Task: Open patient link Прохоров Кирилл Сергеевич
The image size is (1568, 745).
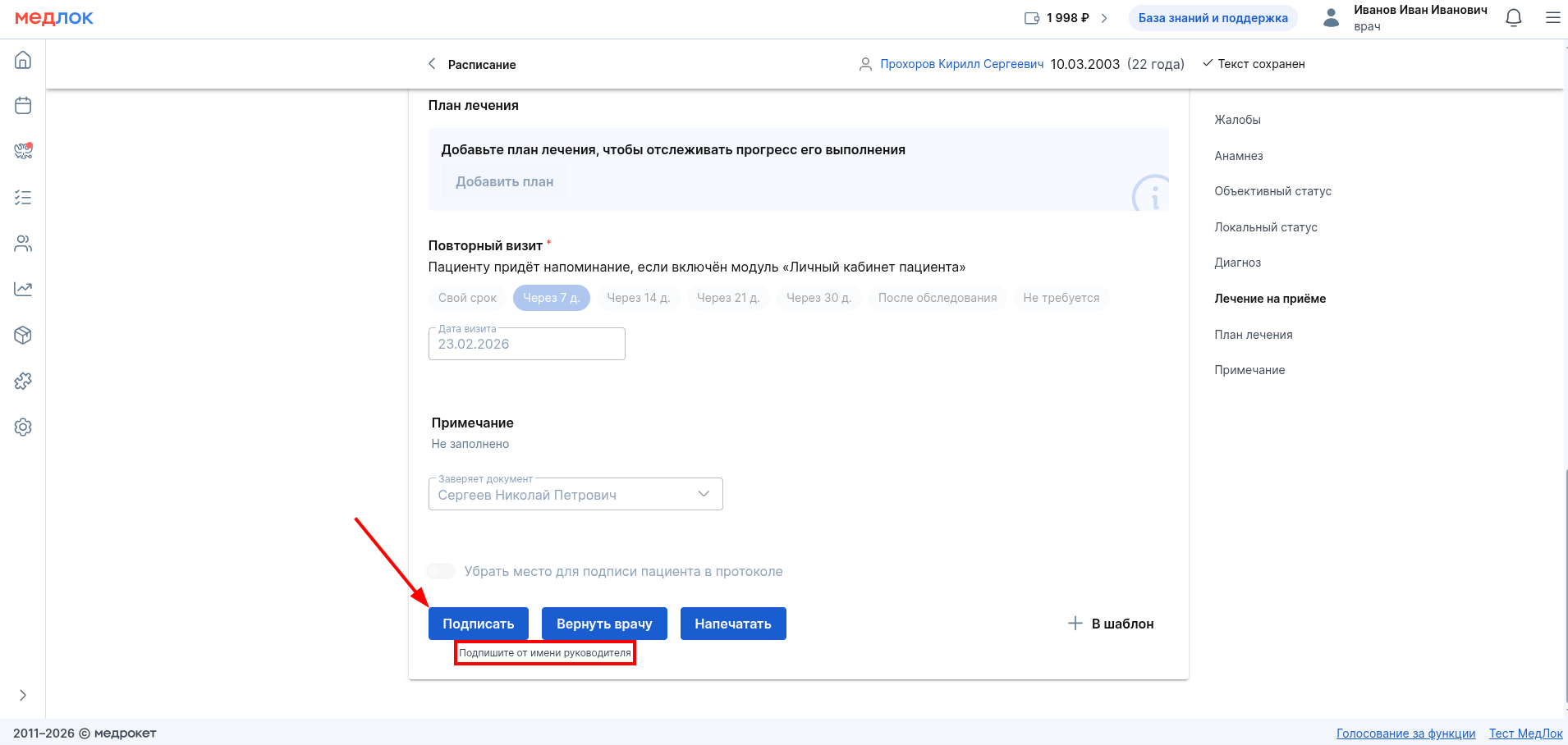Action: pos(961,64)
